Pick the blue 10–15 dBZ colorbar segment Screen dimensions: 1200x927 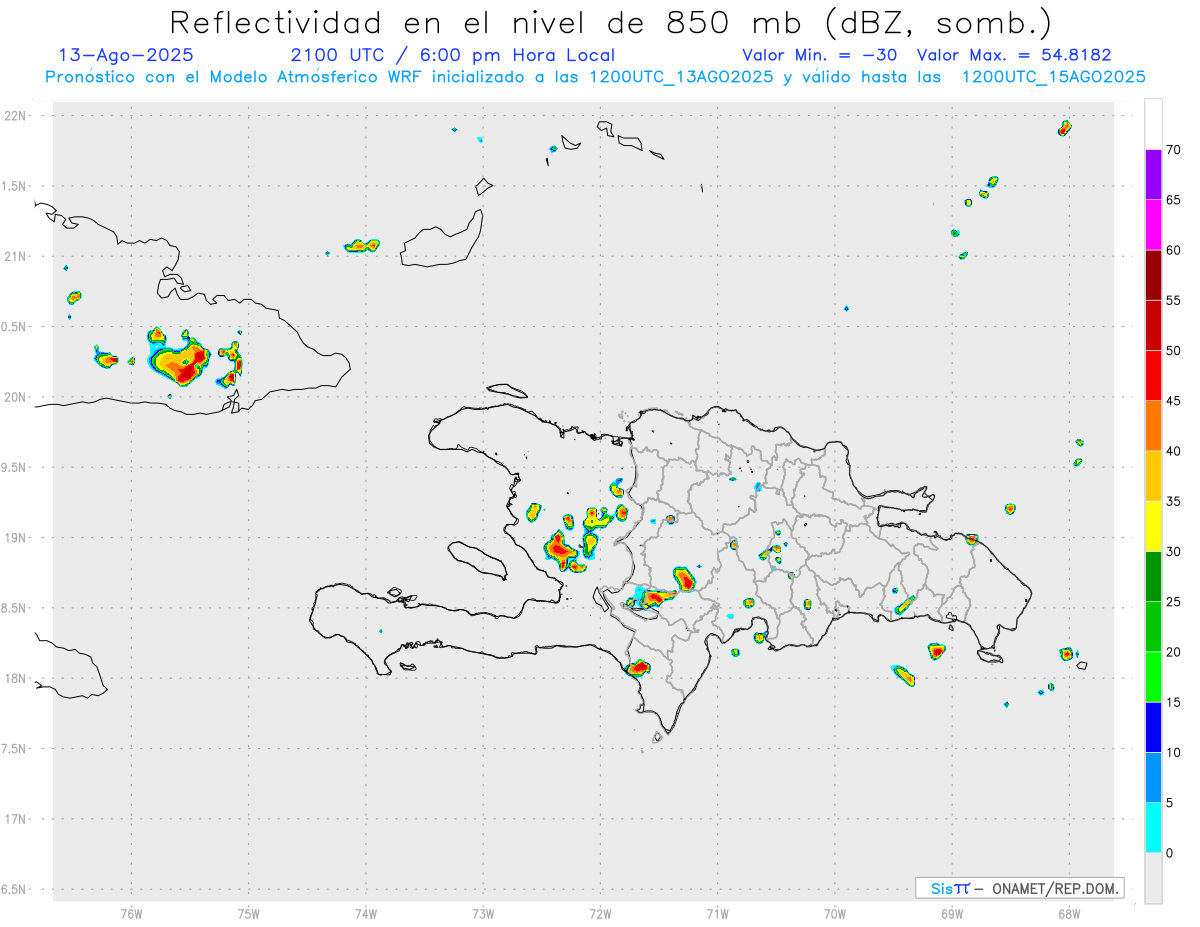pyautogui.click(x=1153, y=727)
